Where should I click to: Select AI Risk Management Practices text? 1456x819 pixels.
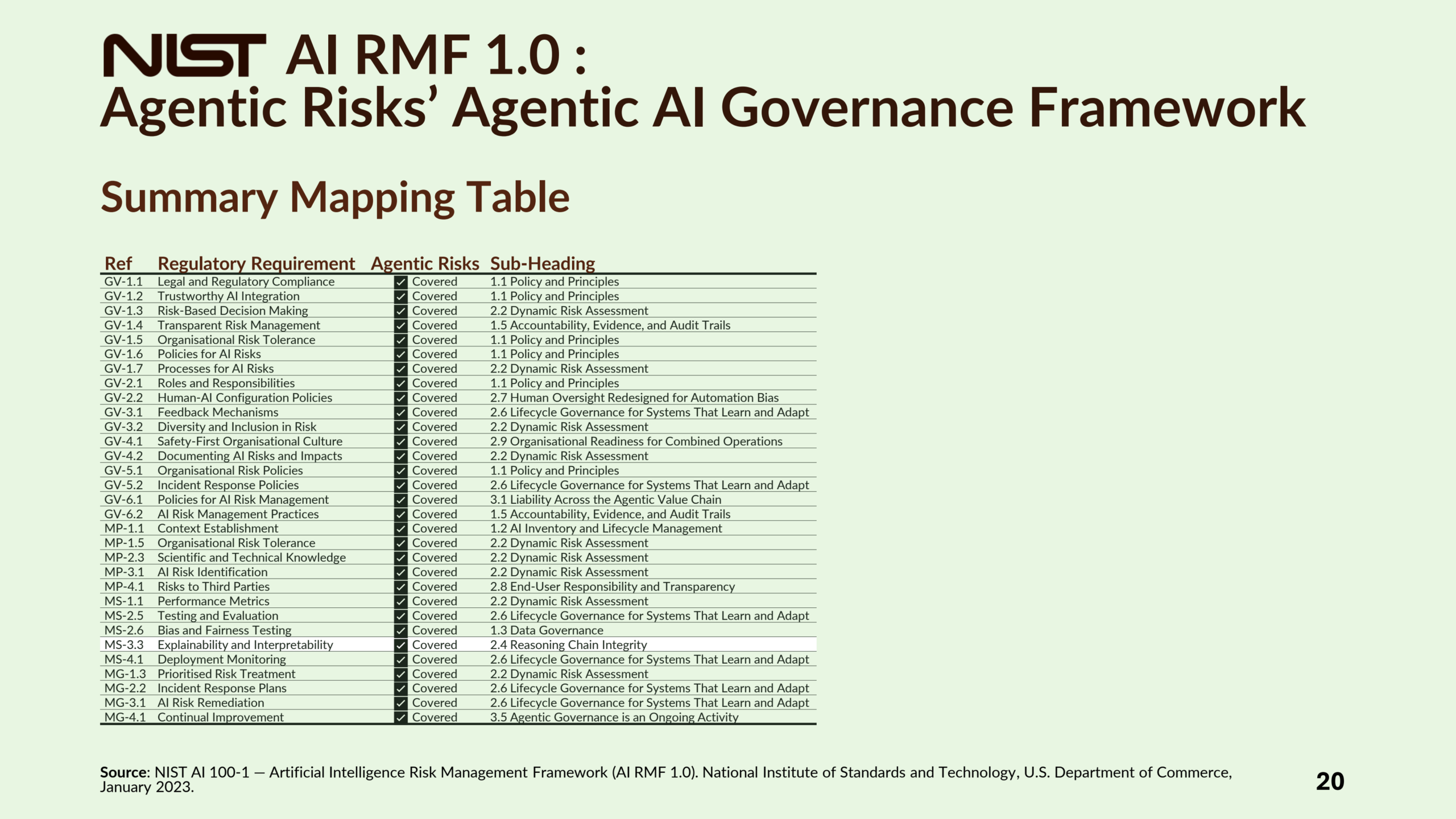(238, 514)
